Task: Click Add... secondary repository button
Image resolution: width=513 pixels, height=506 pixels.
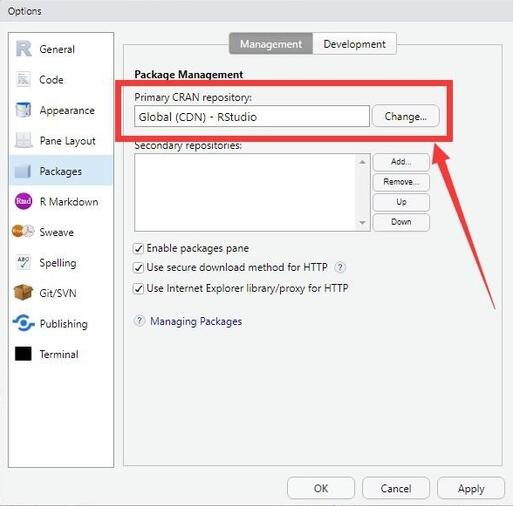Action: click(x=401, y=162)
